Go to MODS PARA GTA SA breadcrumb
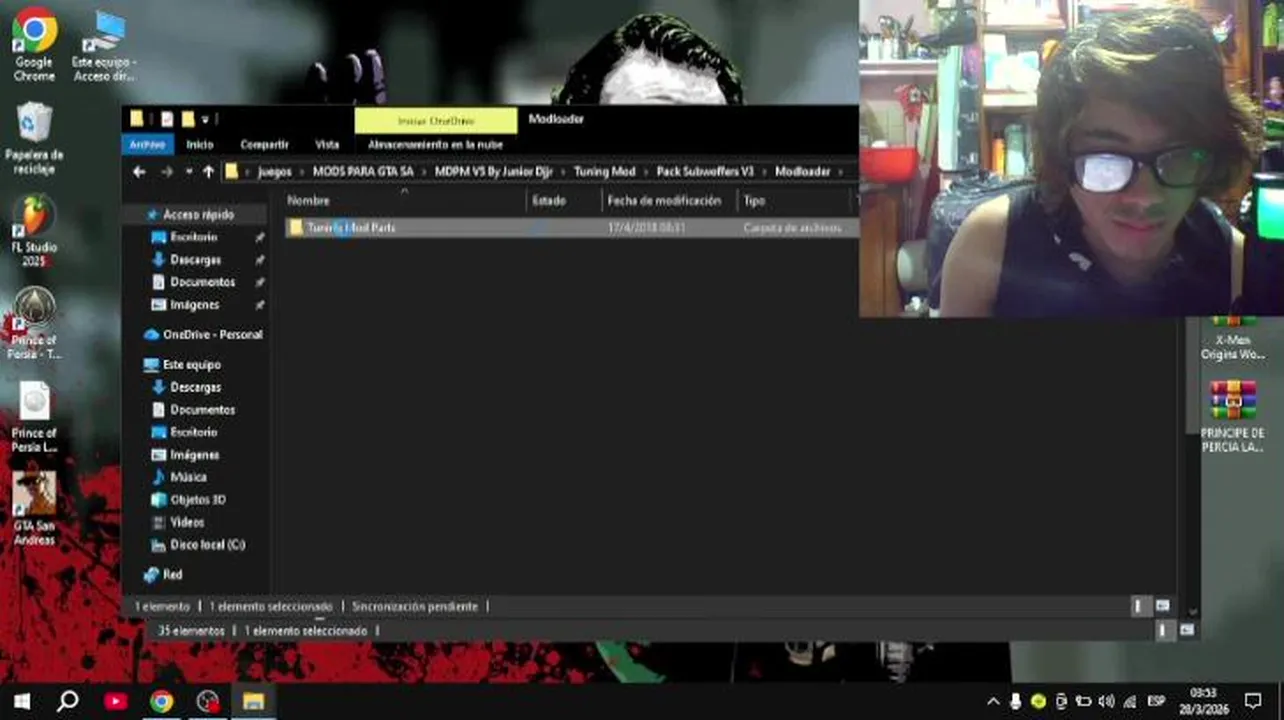 click(x=363, y=172)
